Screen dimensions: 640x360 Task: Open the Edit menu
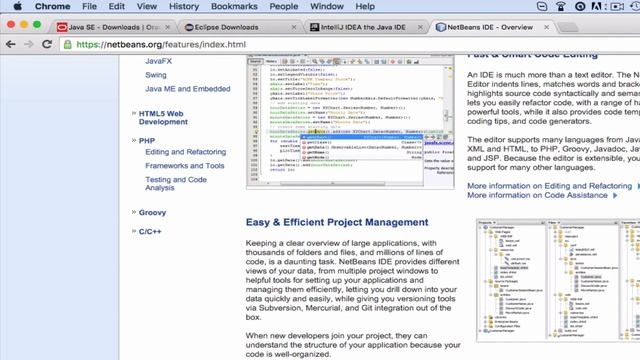[x=116, y=6]
